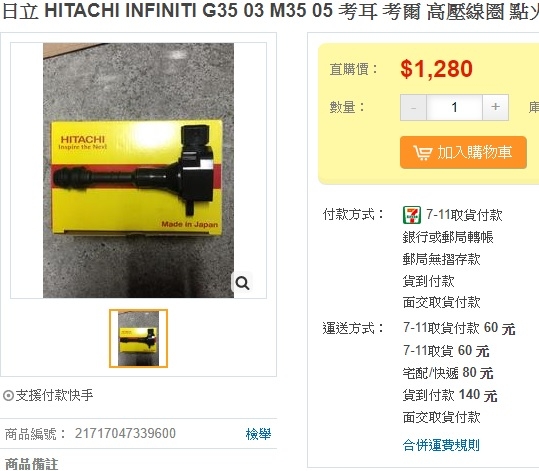
Task: Open the main Hitachi coil product photo
Action: pos(138,170)
